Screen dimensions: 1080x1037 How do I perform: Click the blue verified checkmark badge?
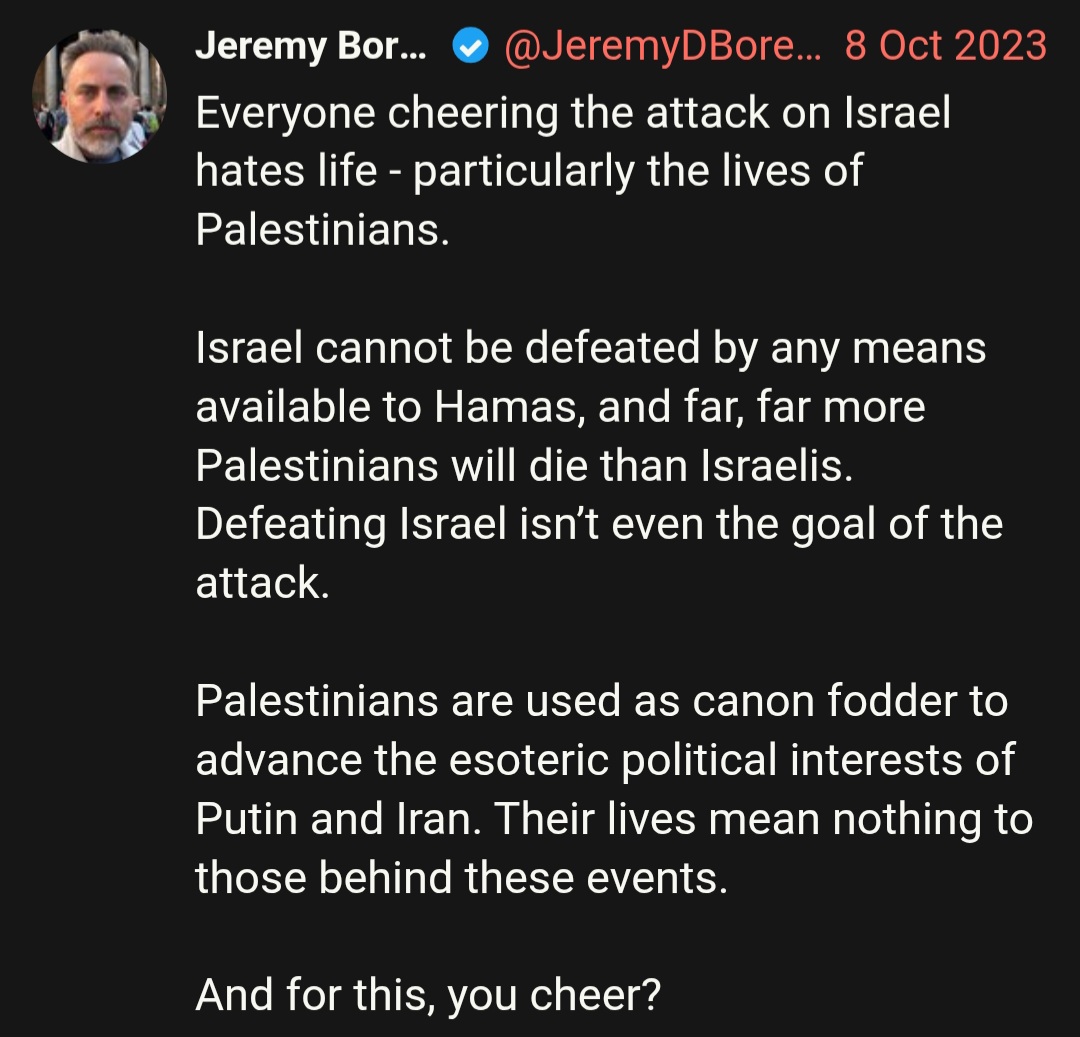click(470, 47)
